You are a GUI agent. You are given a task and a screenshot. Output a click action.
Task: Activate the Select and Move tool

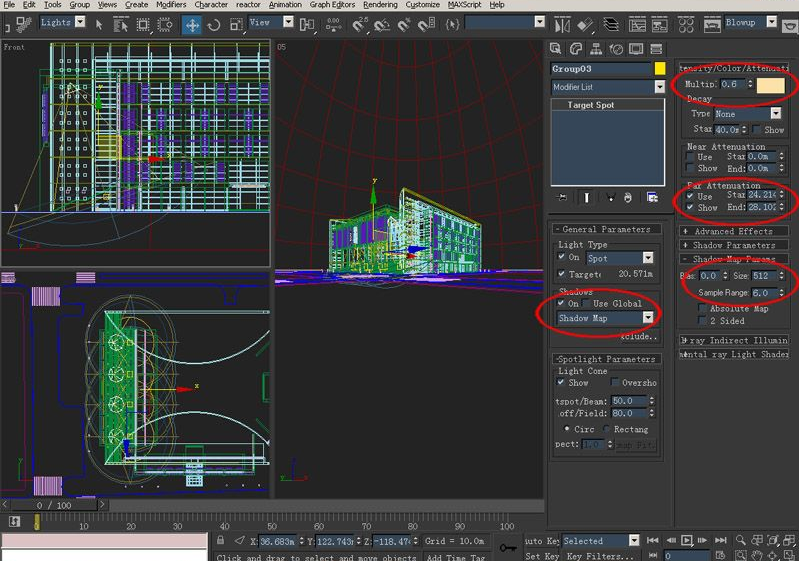[x=192, y=24]
